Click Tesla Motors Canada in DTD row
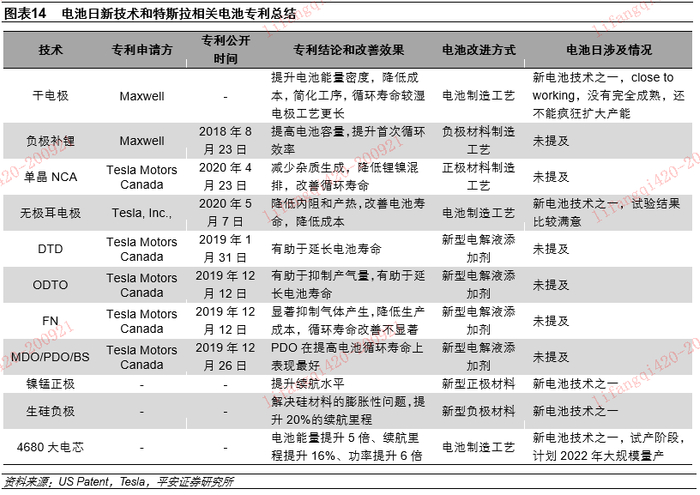700x495 pixels. pyautogui.click(x=142, y=249)
